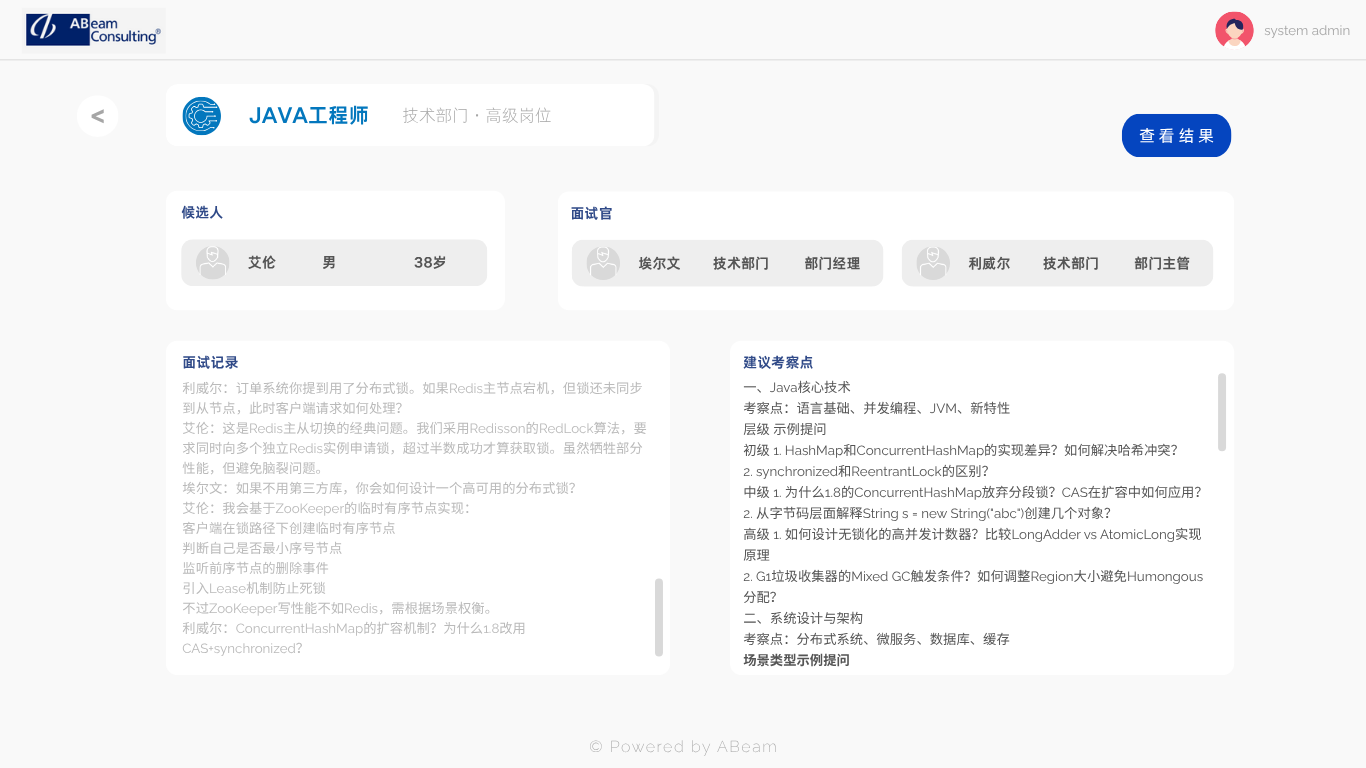The image size is (1366, 768).
Task: Click candidate 艾伦's avatar icon
Action: pos(212,263)
